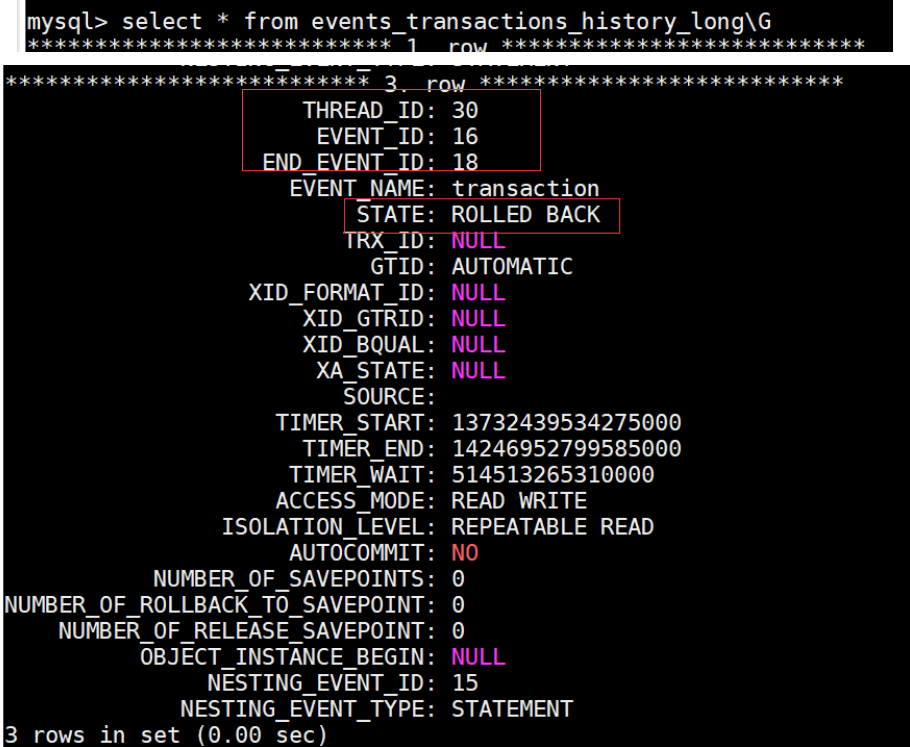Viewport: 910px width, 747px height.
Task: Click the AUTOCOMMIT NO value
Action: [468, 552]
